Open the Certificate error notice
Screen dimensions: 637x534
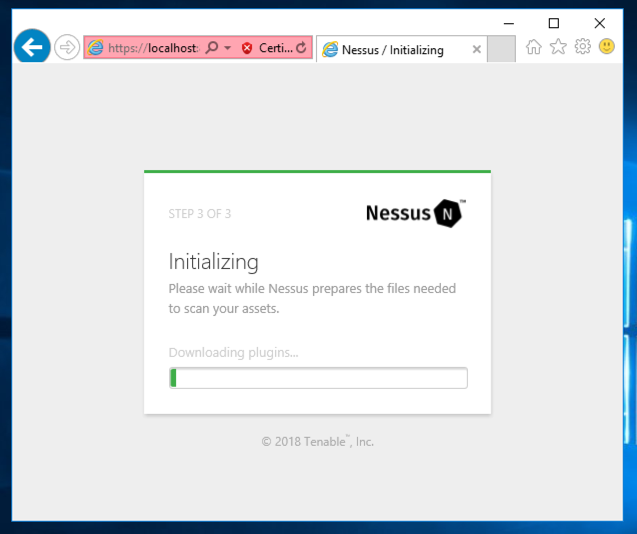pyautogui.click(x=275, y=48)
